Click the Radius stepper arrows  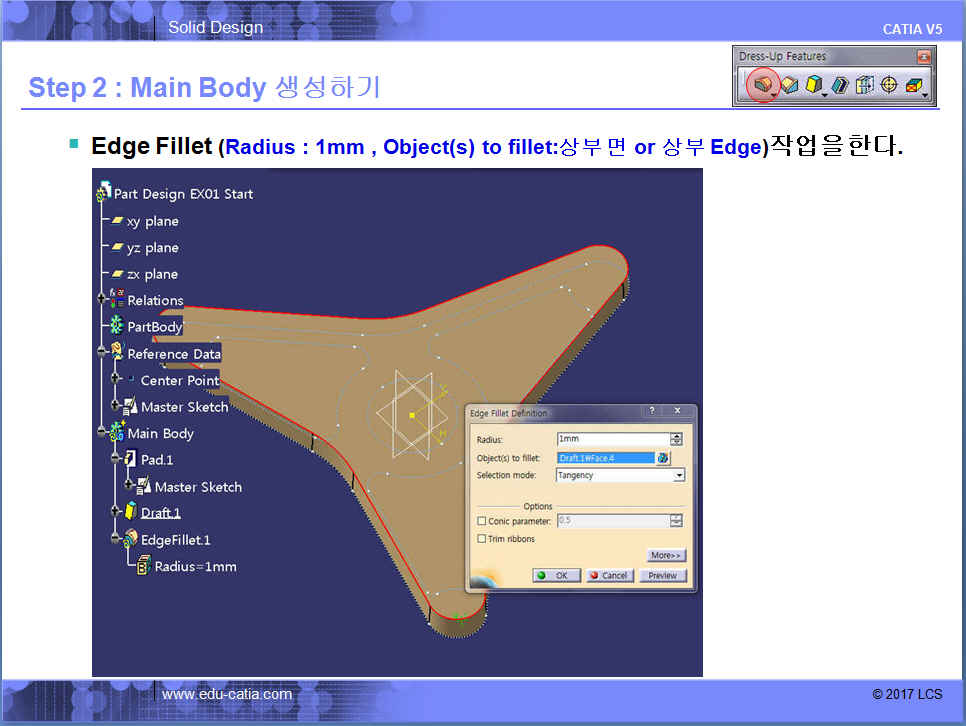tap(677, 439)
